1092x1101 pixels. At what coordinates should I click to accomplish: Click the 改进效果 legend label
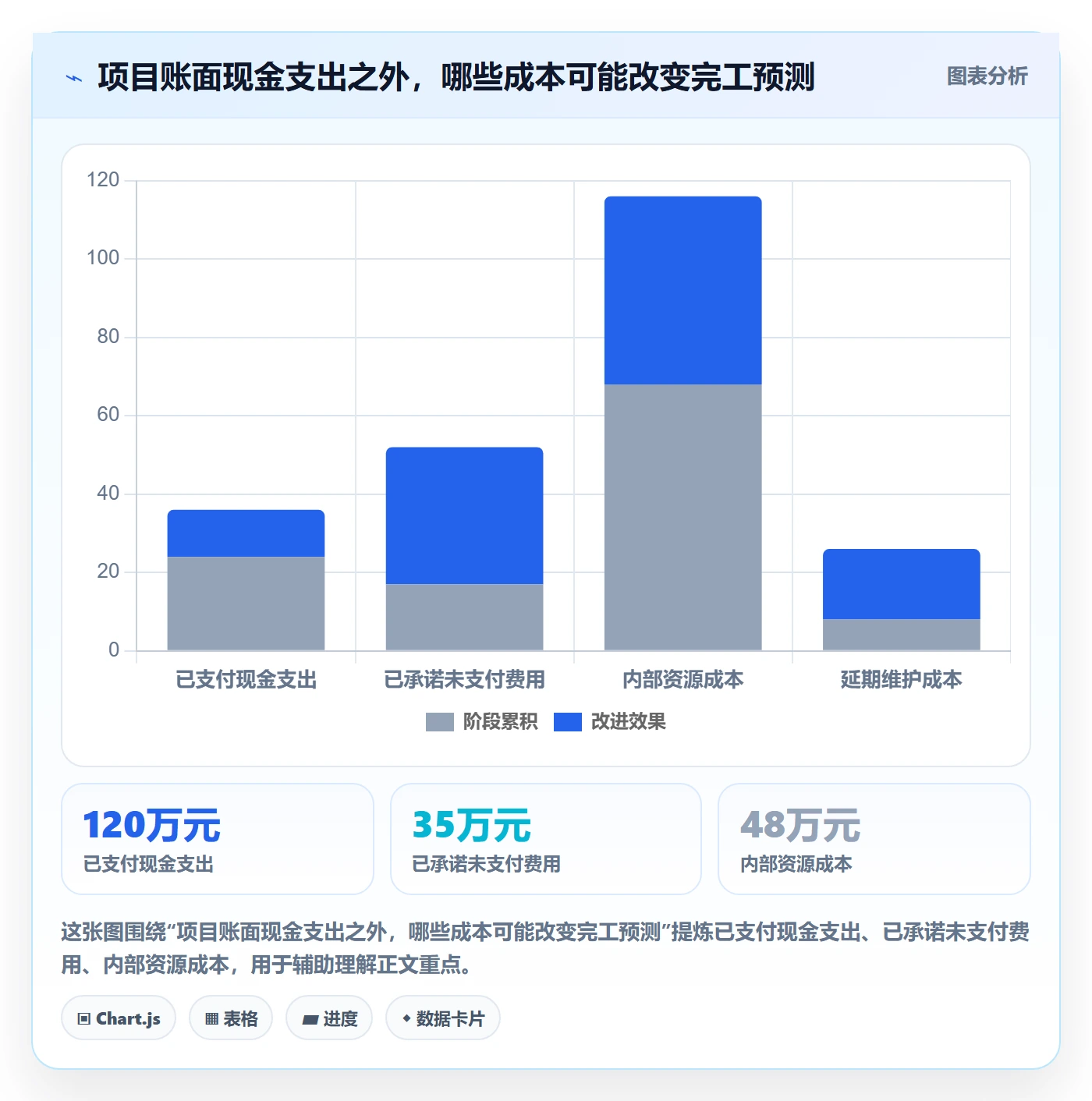pos(629,722)
